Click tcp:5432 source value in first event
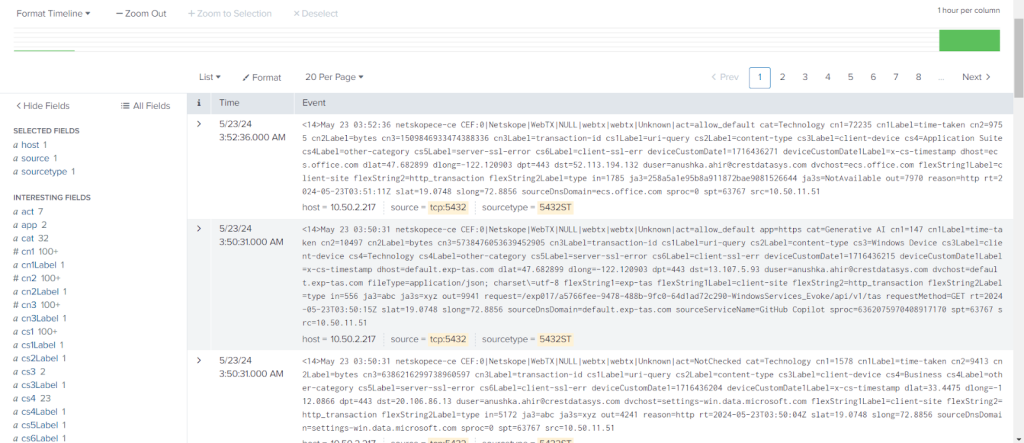The width and height of the screenshot is (1024, 443). coord(447,207)
